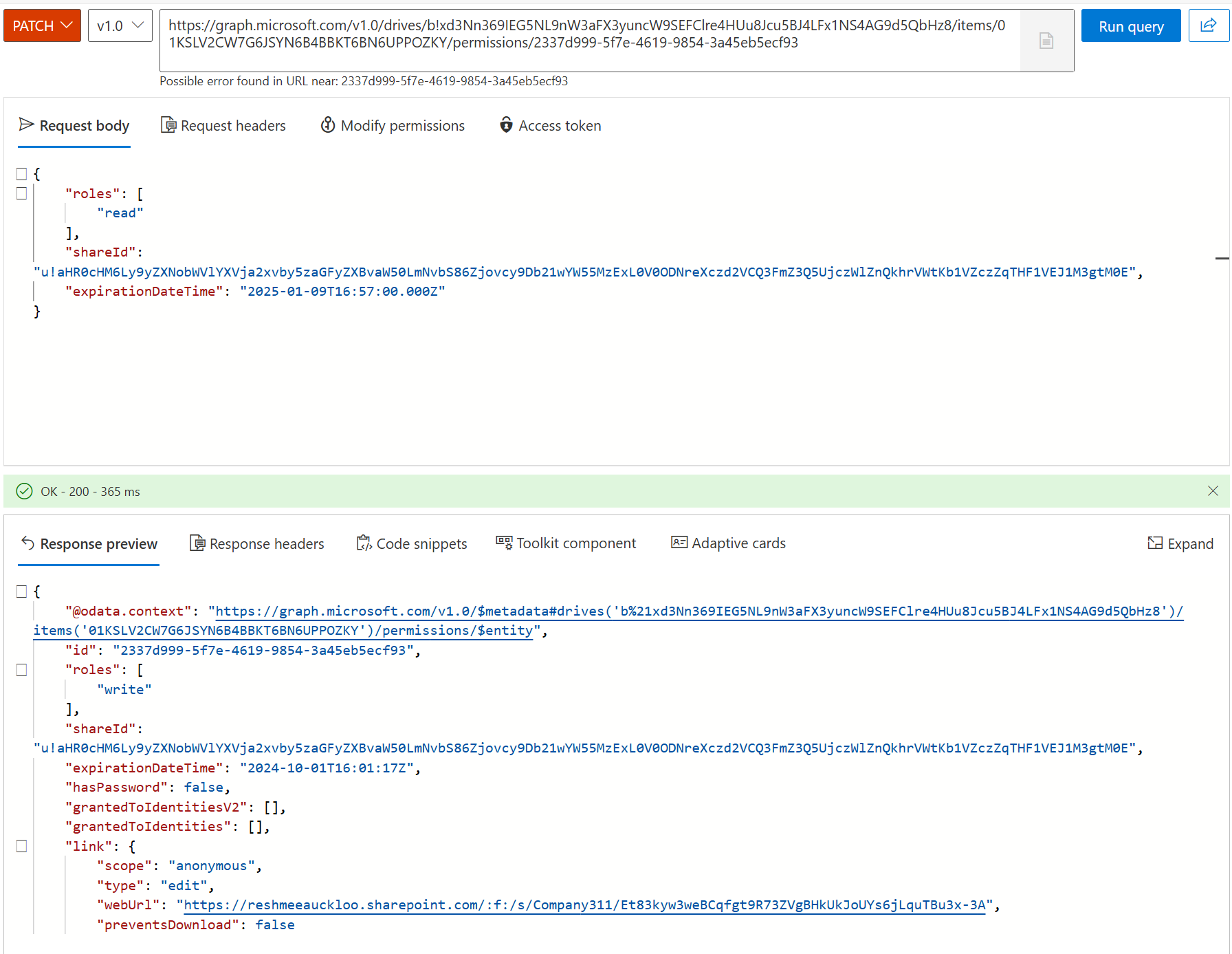Dismiss the OK 200 status message
Image resolution: width=1232 pixels, height=954 pixels.
pyautogui.click(x=1213, y=491)
